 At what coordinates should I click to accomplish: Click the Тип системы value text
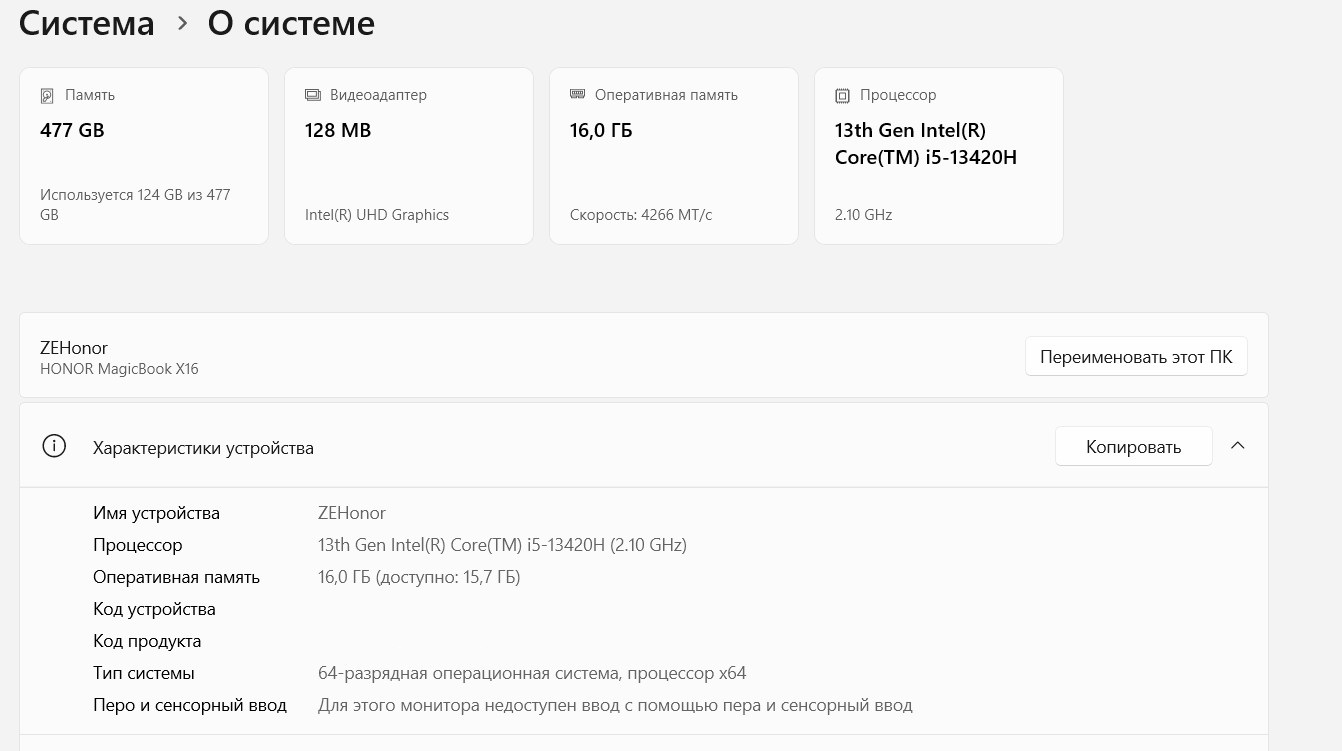point(532,673)
